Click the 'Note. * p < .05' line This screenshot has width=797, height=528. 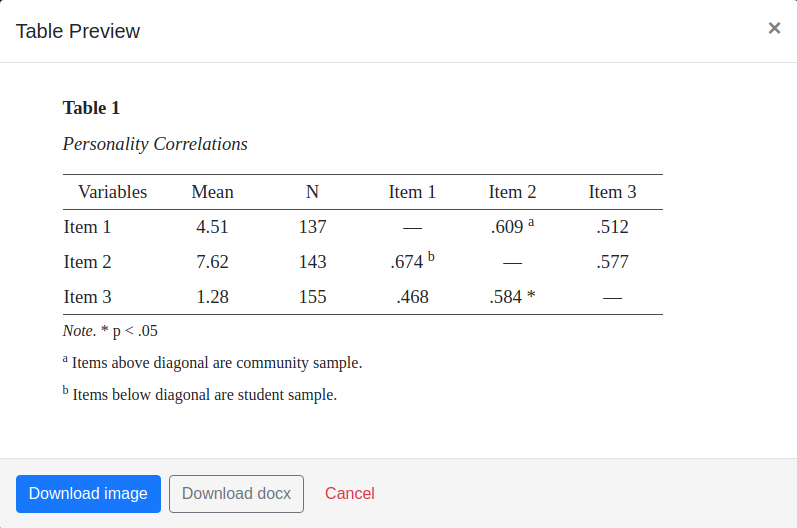[110, 331]
